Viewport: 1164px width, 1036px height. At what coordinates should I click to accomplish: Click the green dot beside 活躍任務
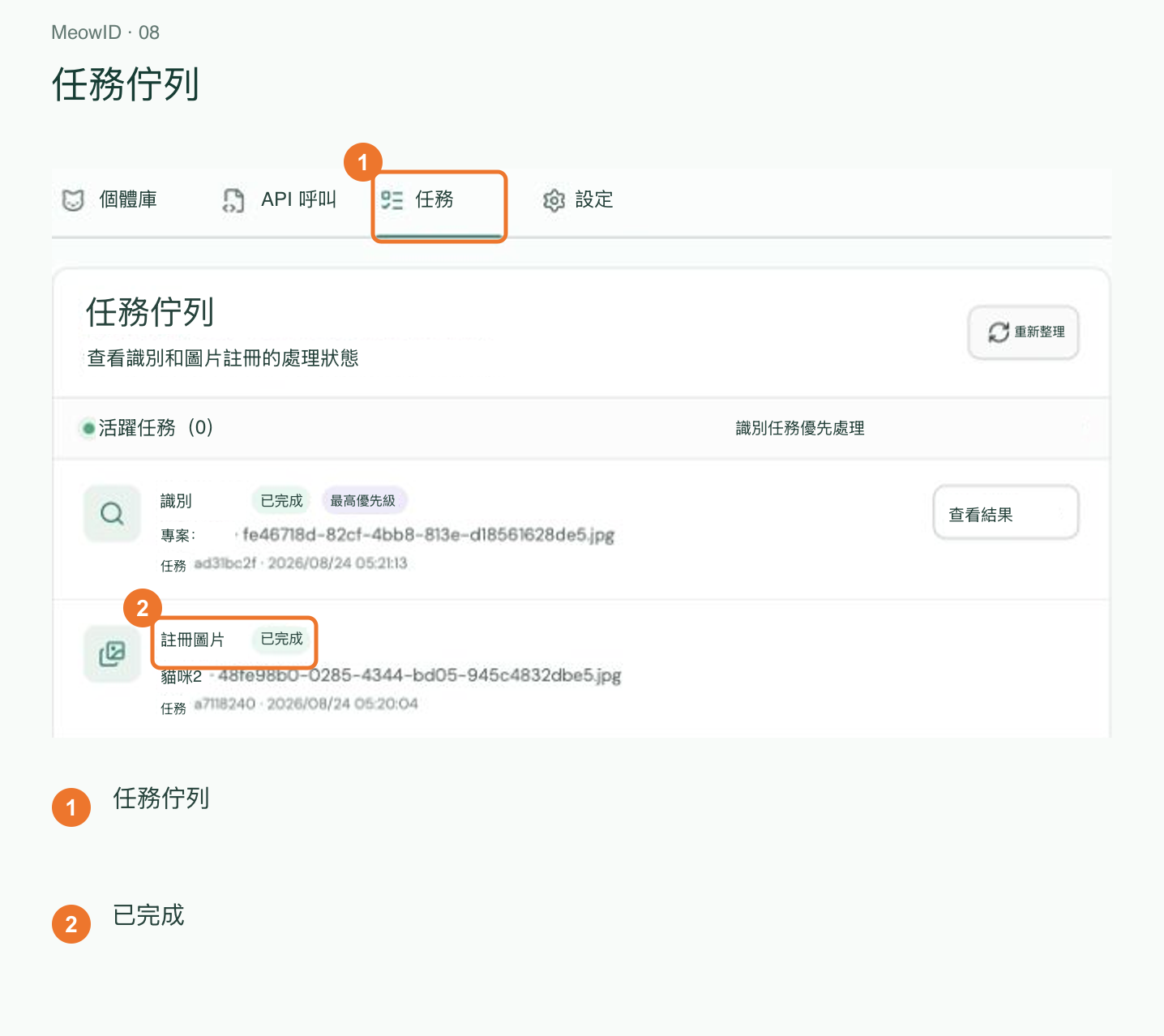[88, 428]
